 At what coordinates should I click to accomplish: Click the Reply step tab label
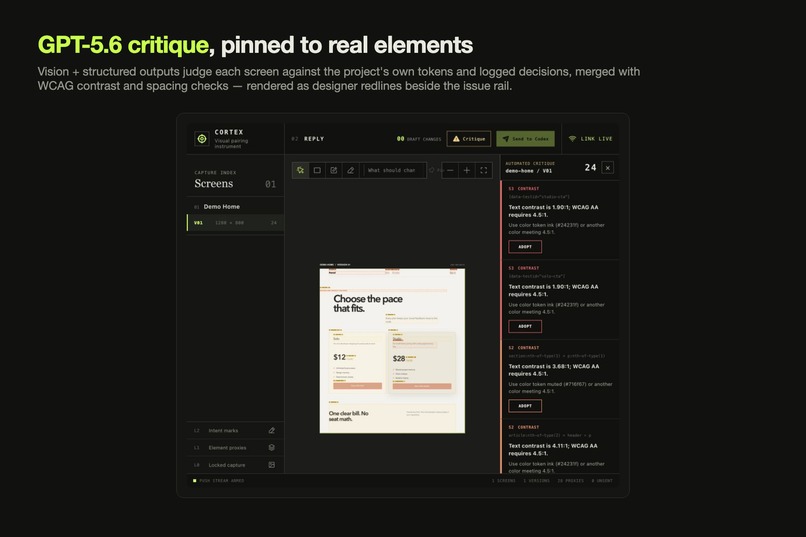point(314,139)
